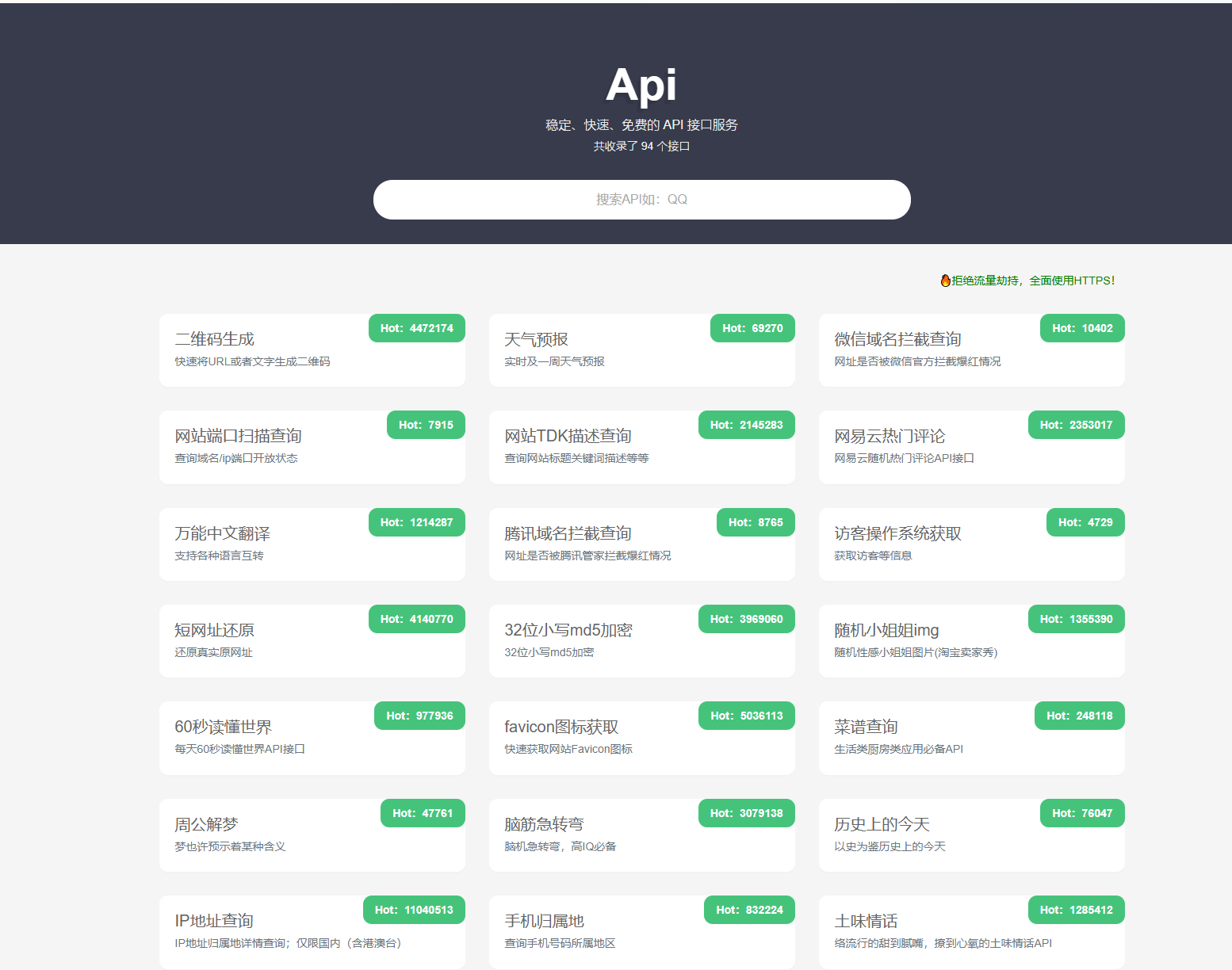Open the 网易云热门评论 card
The height and width of the screenshot is (970, 1232).
click(971, 447)
